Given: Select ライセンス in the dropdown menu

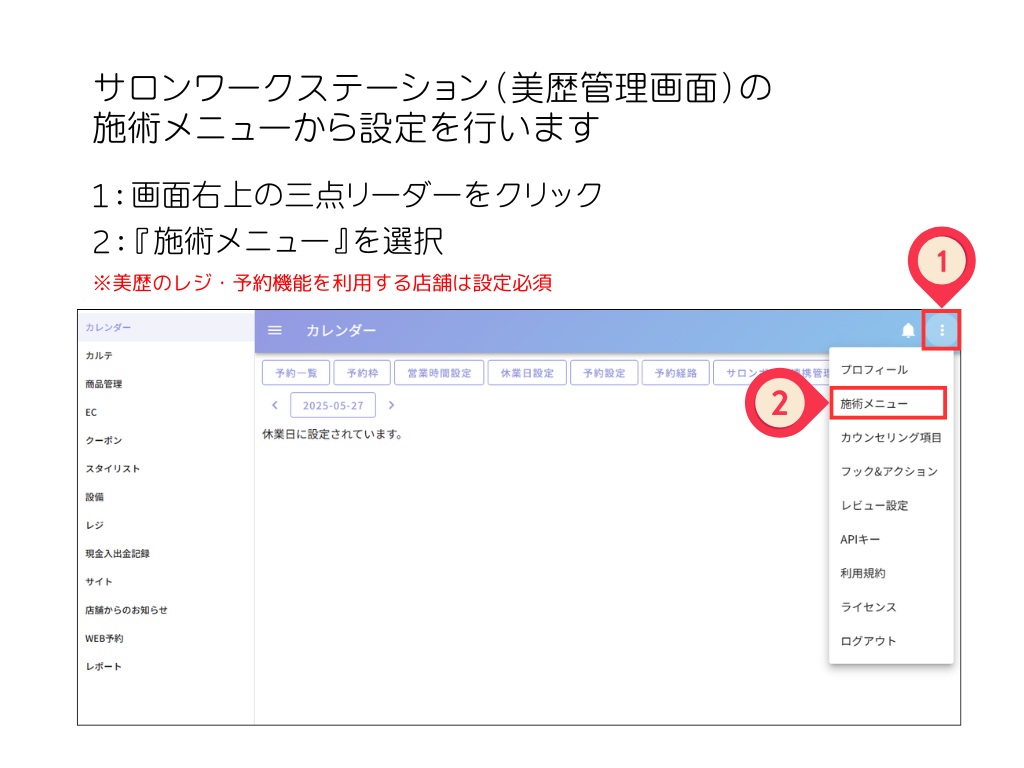Looking at the screenshot, I should [891, 607].
